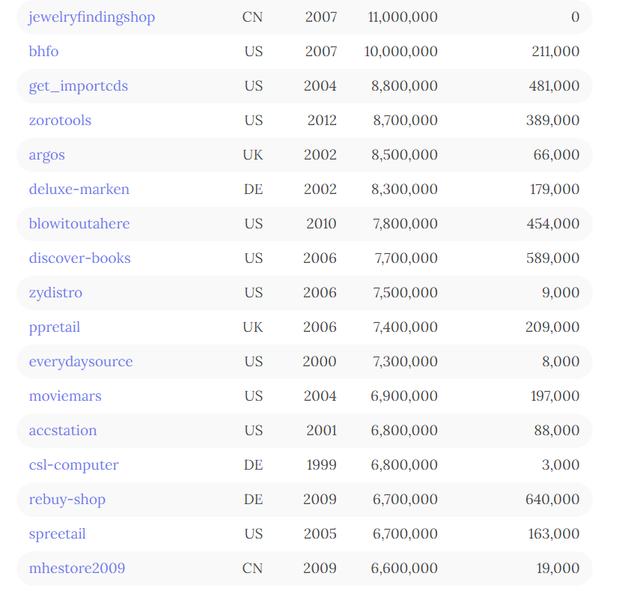
Task: Click the csl-computer link
Action: click(x=74, y=465)
